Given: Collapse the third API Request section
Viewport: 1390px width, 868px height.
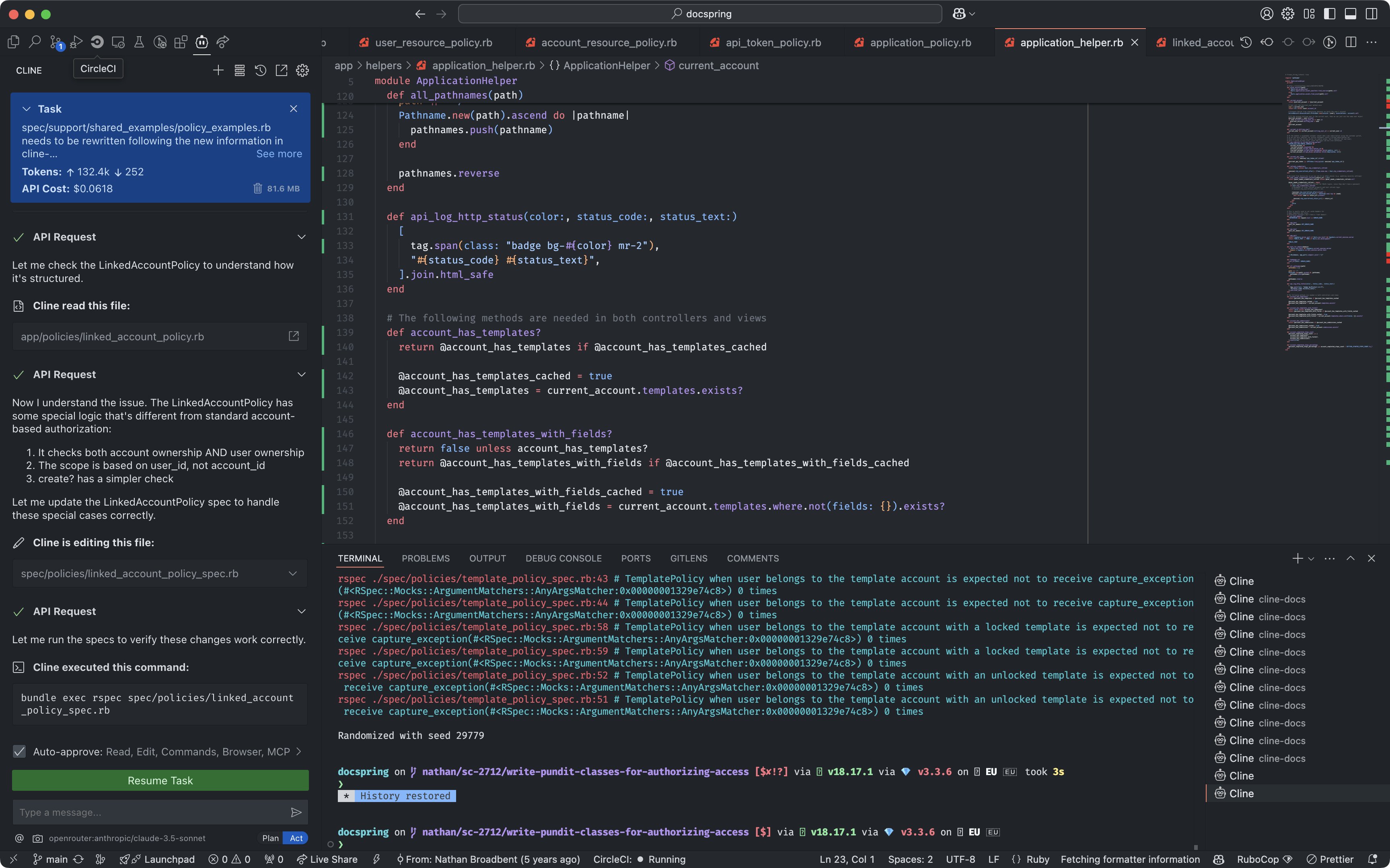Looking at the screenshot, I should (301, 611).
